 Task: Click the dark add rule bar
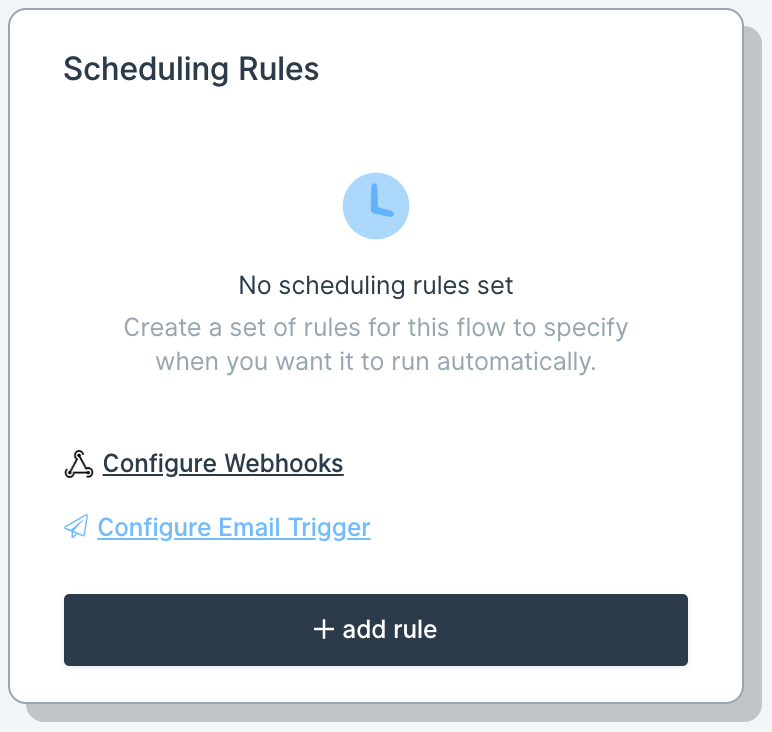click(376, 630)
